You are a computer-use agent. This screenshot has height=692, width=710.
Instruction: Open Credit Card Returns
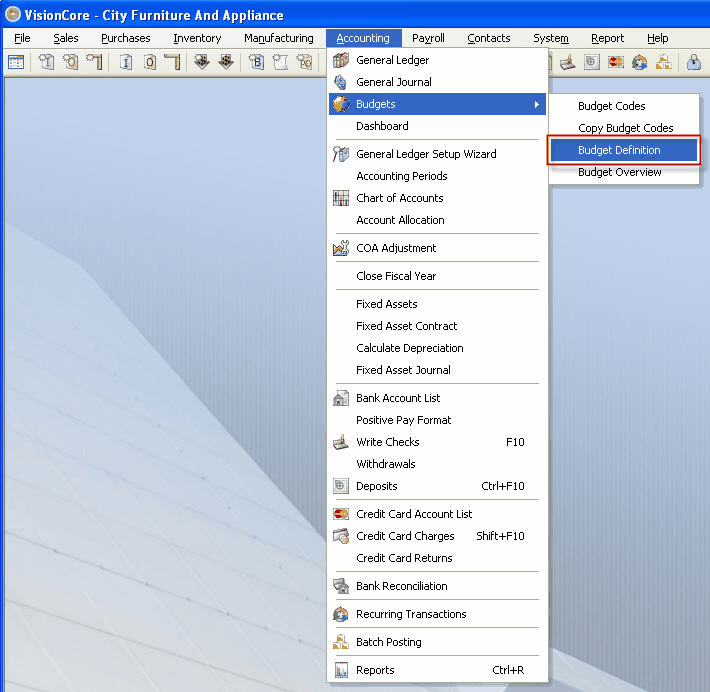(437, 558)
